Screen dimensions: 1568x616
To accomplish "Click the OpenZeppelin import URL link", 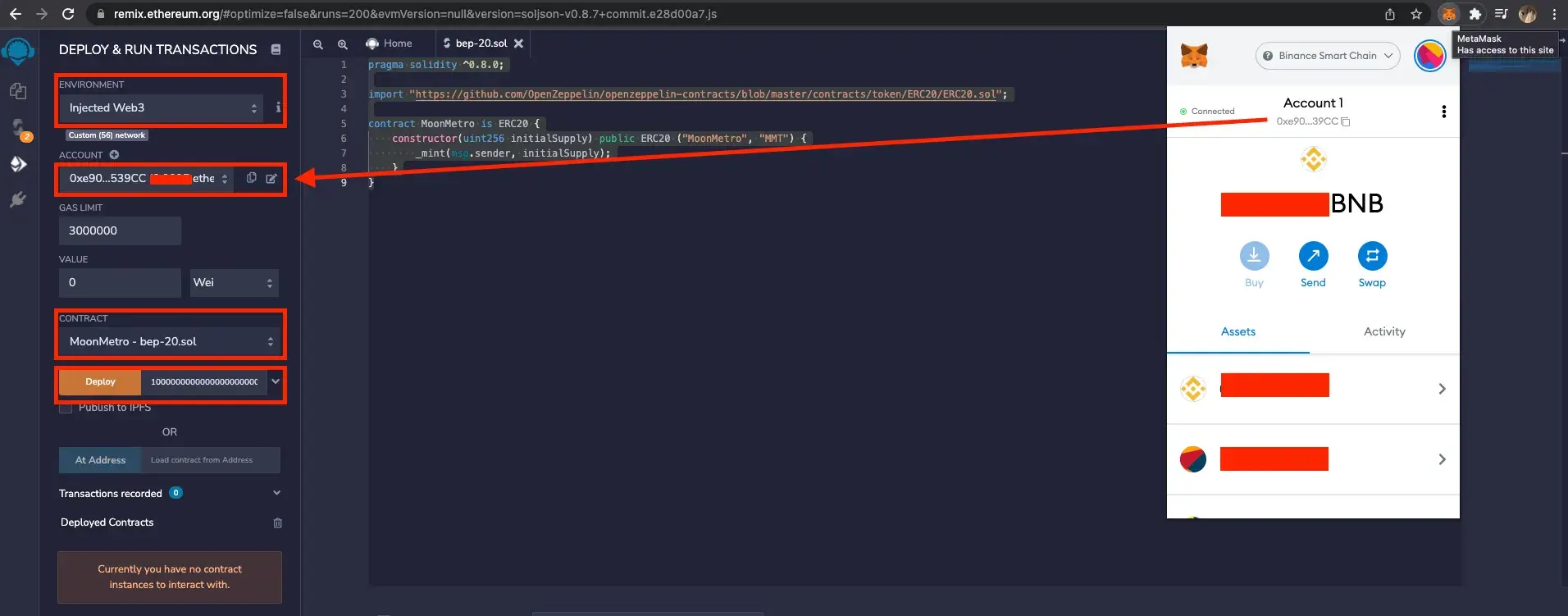I will (x=706, y=94).
